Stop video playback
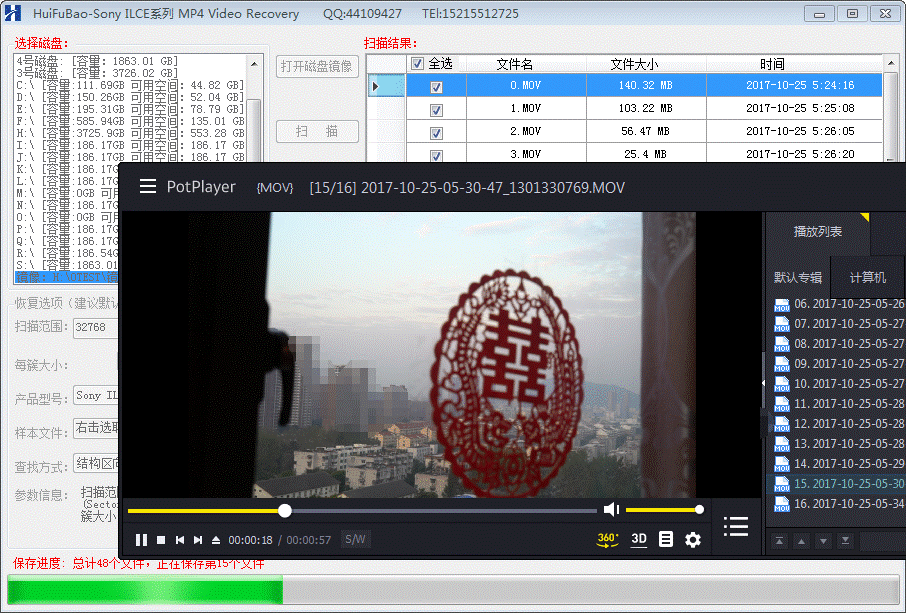906x613 pixels. click(161, 540)
